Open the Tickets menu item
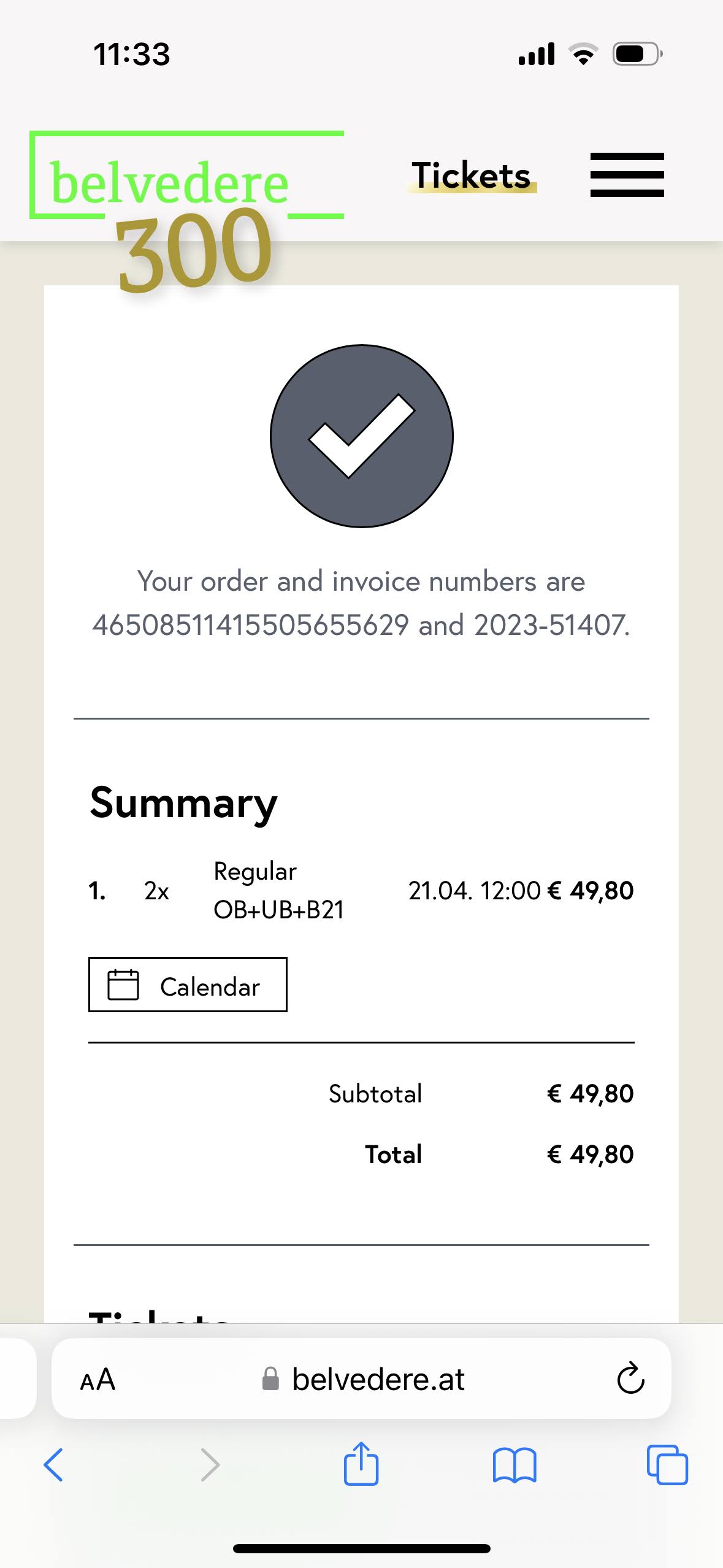Image resolution: width=723 pixels, height=1568 pixels. (x=471, y=175)
